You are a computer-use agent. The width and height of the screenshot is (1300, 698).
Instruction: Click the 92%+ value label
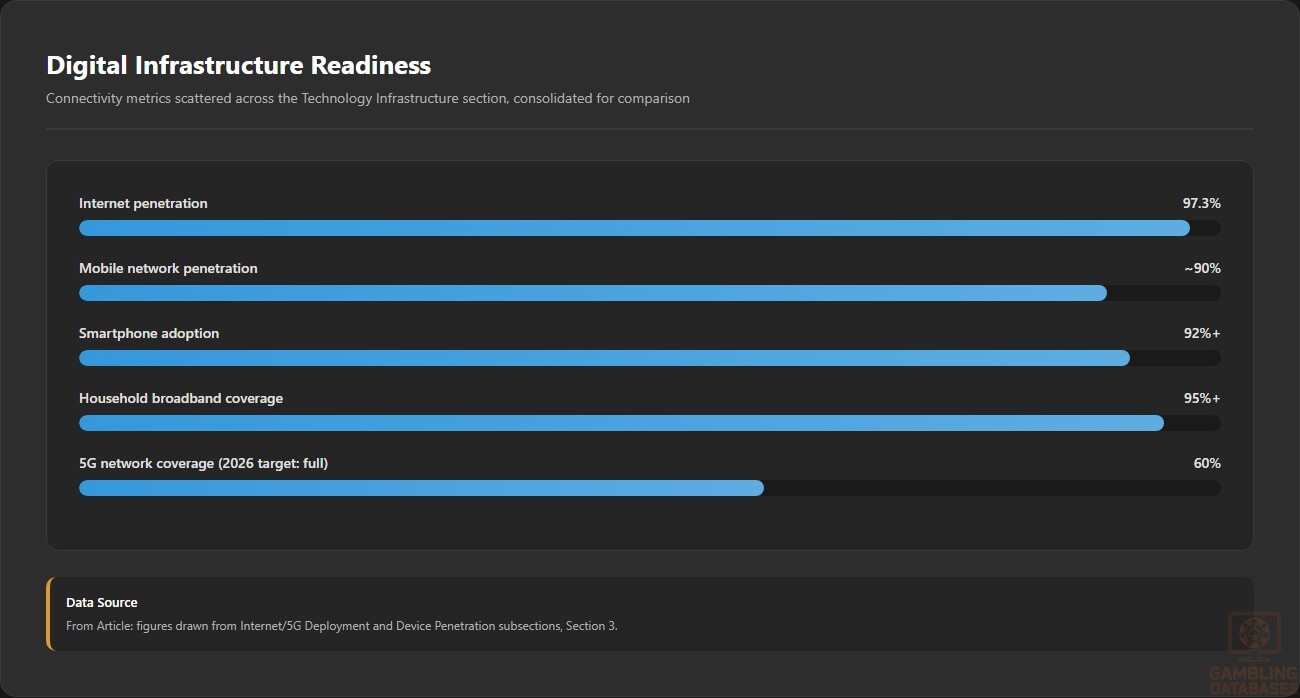point(1202,333)
